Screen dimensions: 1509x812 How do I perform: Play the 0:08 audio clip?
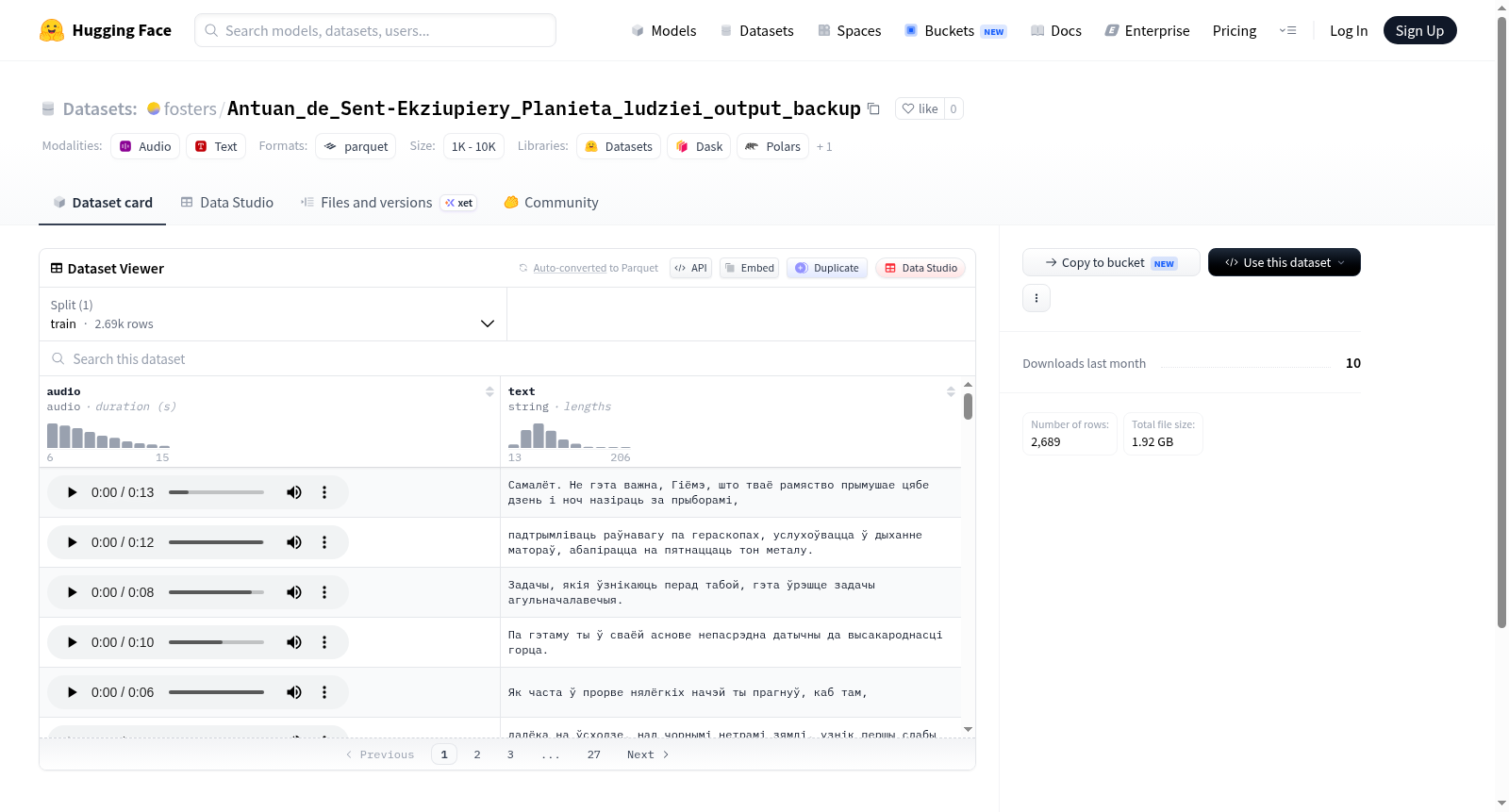pyautogui.click(x=72, y=592)
